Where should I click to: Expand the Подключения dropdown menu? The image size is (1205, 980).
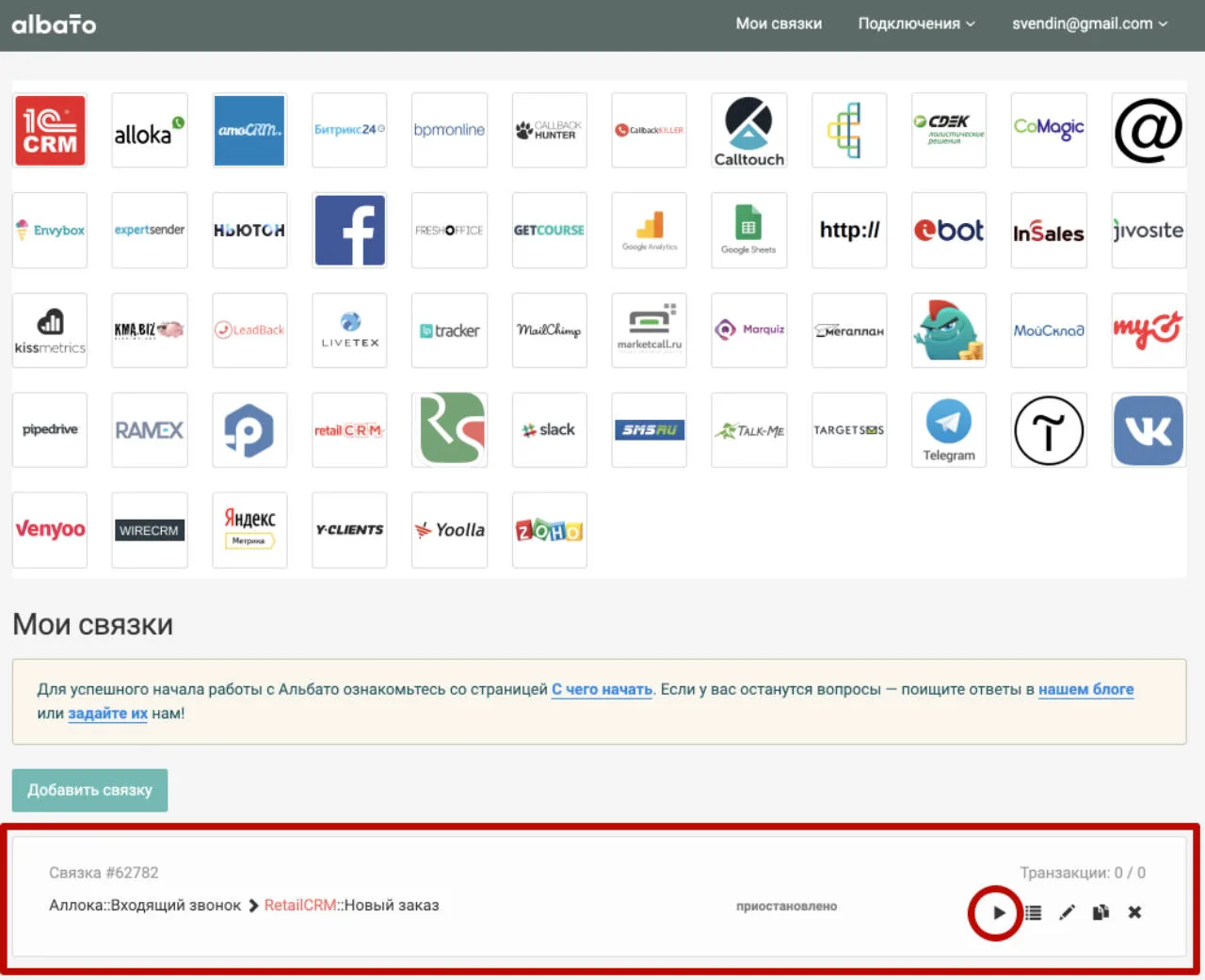916,24
